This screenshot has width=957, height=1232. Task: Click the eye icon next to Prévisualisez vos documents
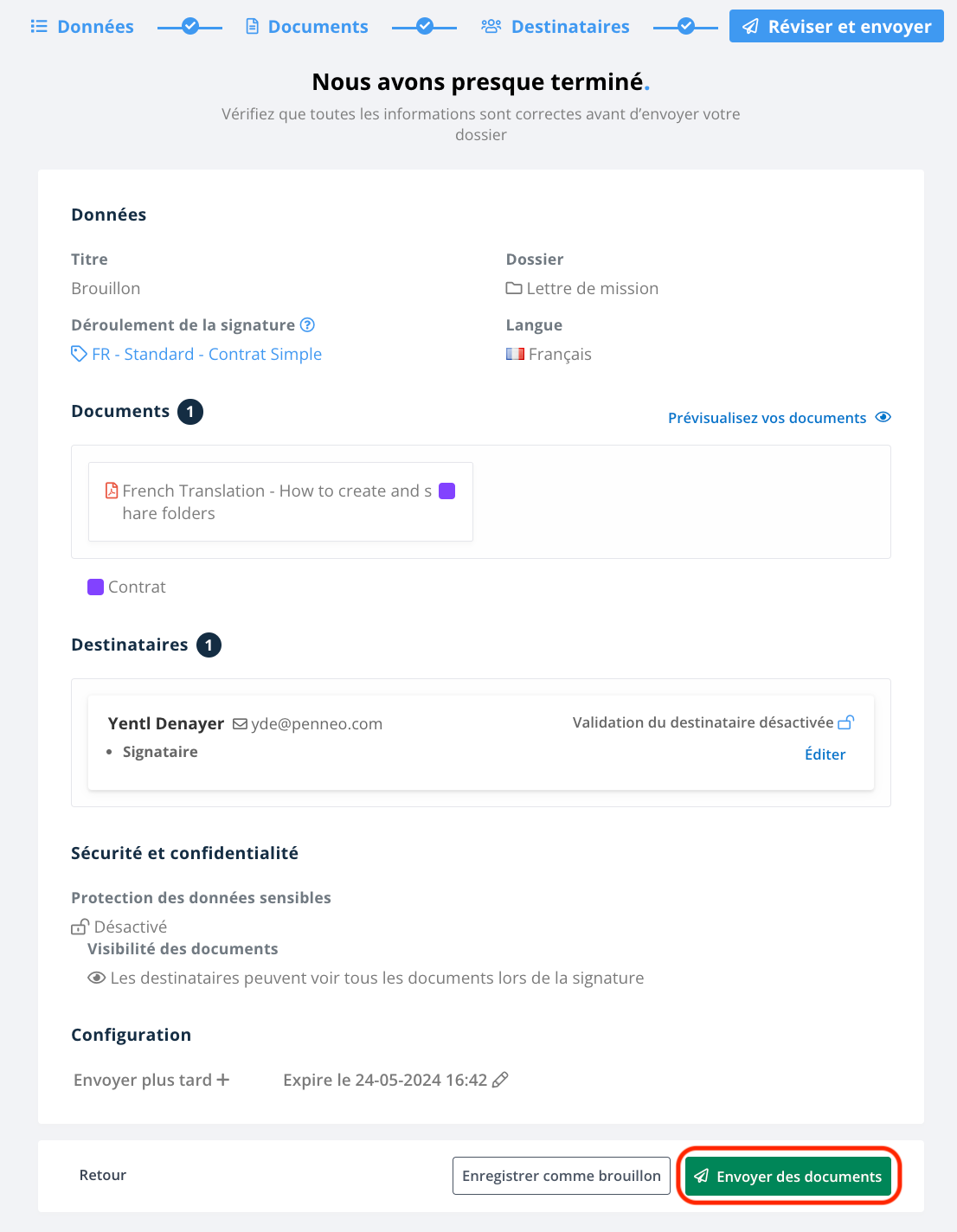point(883,417)
